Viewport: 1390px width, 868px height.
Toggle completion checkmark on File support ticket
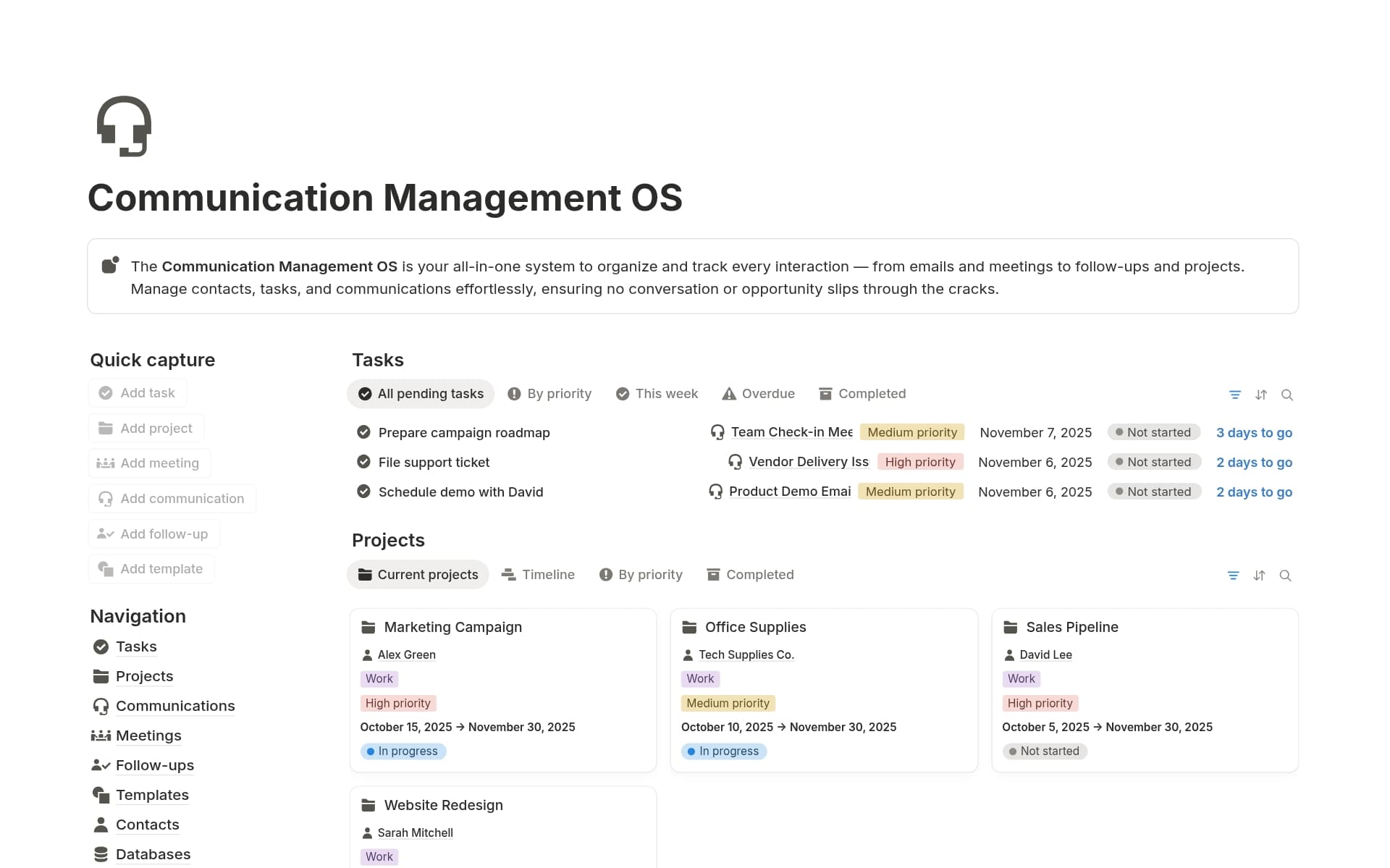pyautogui.click(x=363, y=462)
